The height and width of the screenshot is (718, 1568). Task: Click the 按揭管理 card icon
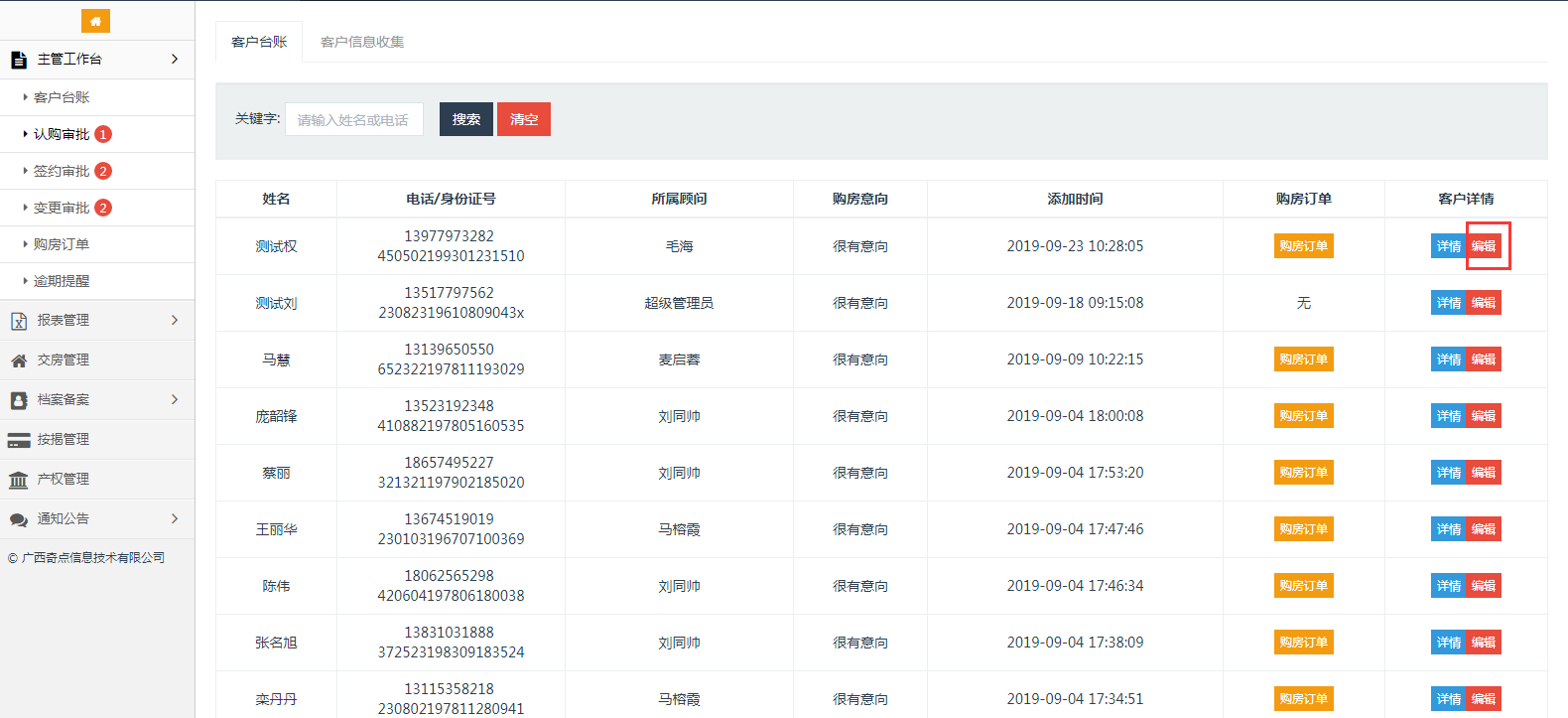pyautogui.click(x=19, y=440)
